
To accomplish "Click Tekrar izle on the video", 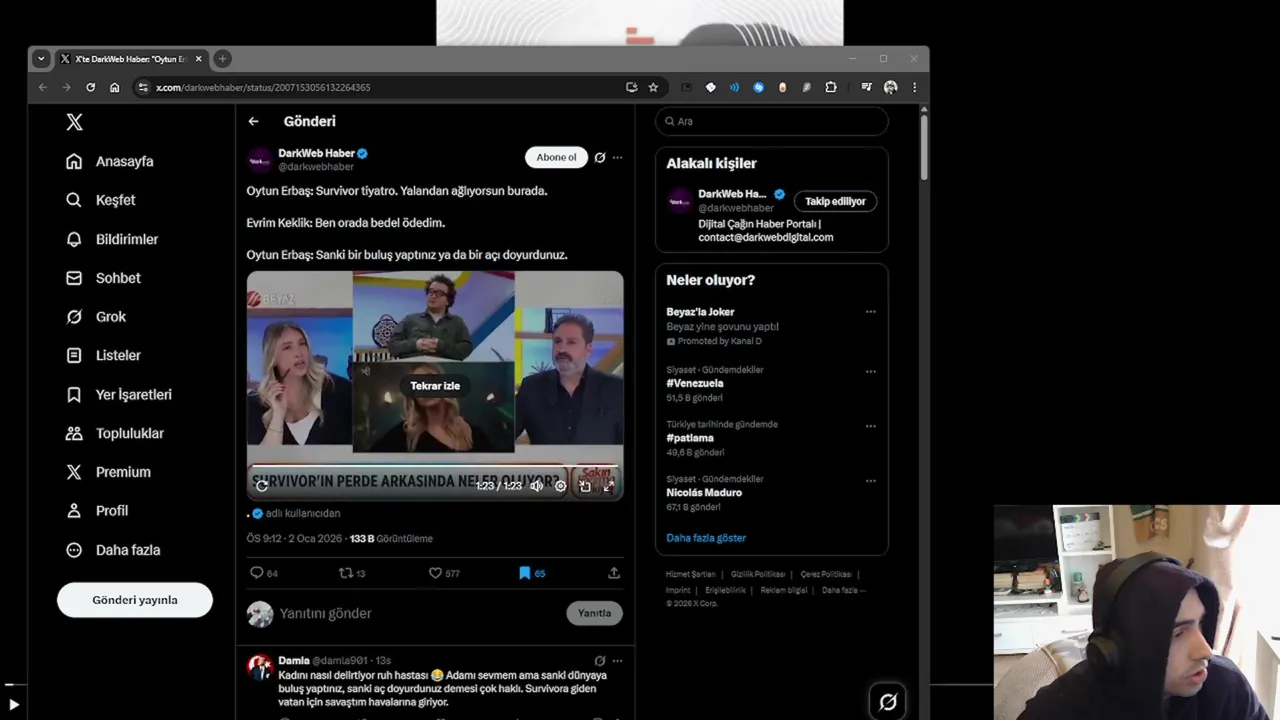I will pyautogui.click(x=435, y=386).
